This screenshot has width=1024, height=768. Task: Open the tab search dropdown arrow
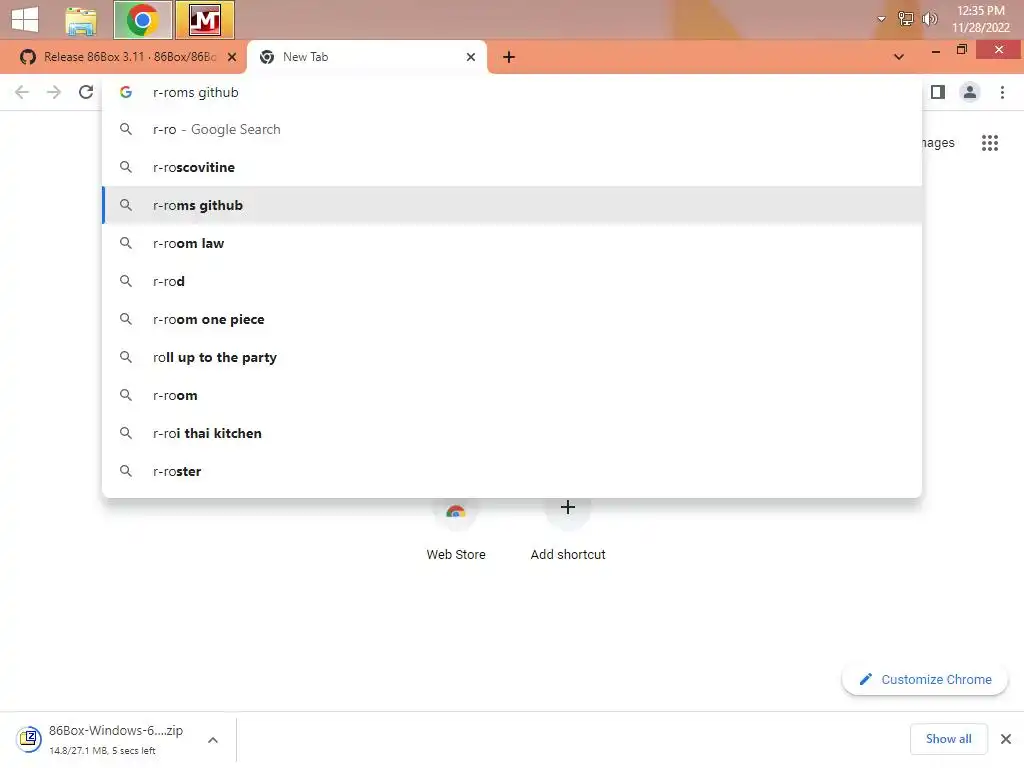tap(899, 57)
